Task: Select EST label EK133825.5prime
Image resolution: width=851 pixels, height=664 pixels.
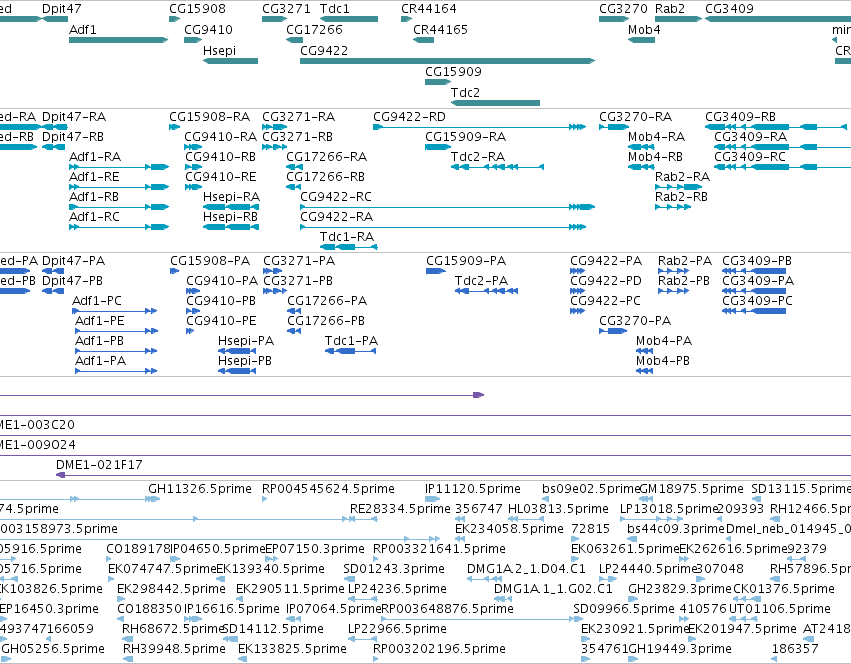Action: click(292, 649)
